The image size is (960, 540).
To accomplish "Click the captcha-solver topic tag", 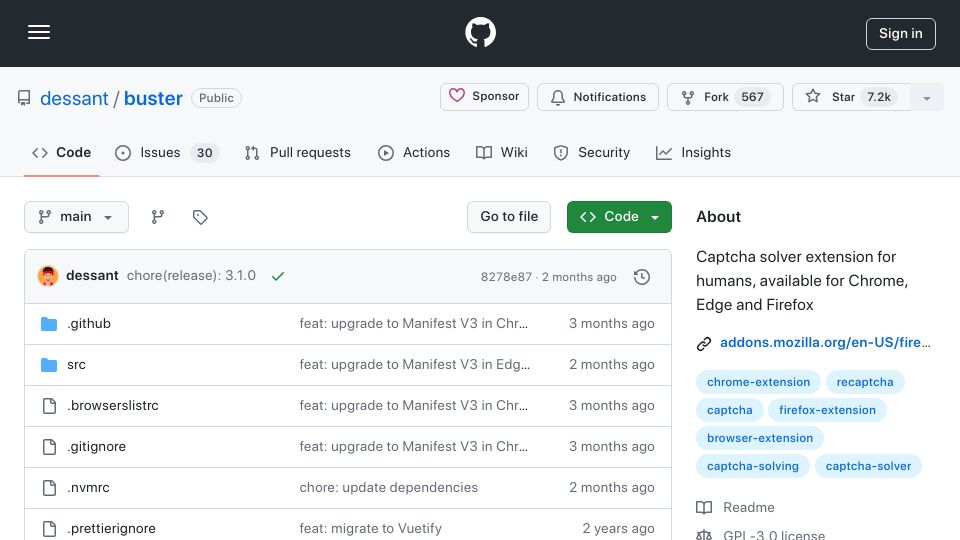I will pos(868,467).
